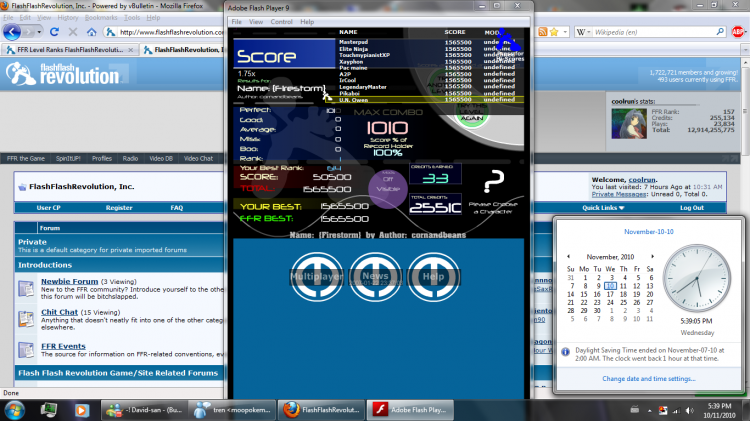Viewport: 750px width, 421px height.
Task: Open the Adblock Plus icon
Action: (738, 32)
